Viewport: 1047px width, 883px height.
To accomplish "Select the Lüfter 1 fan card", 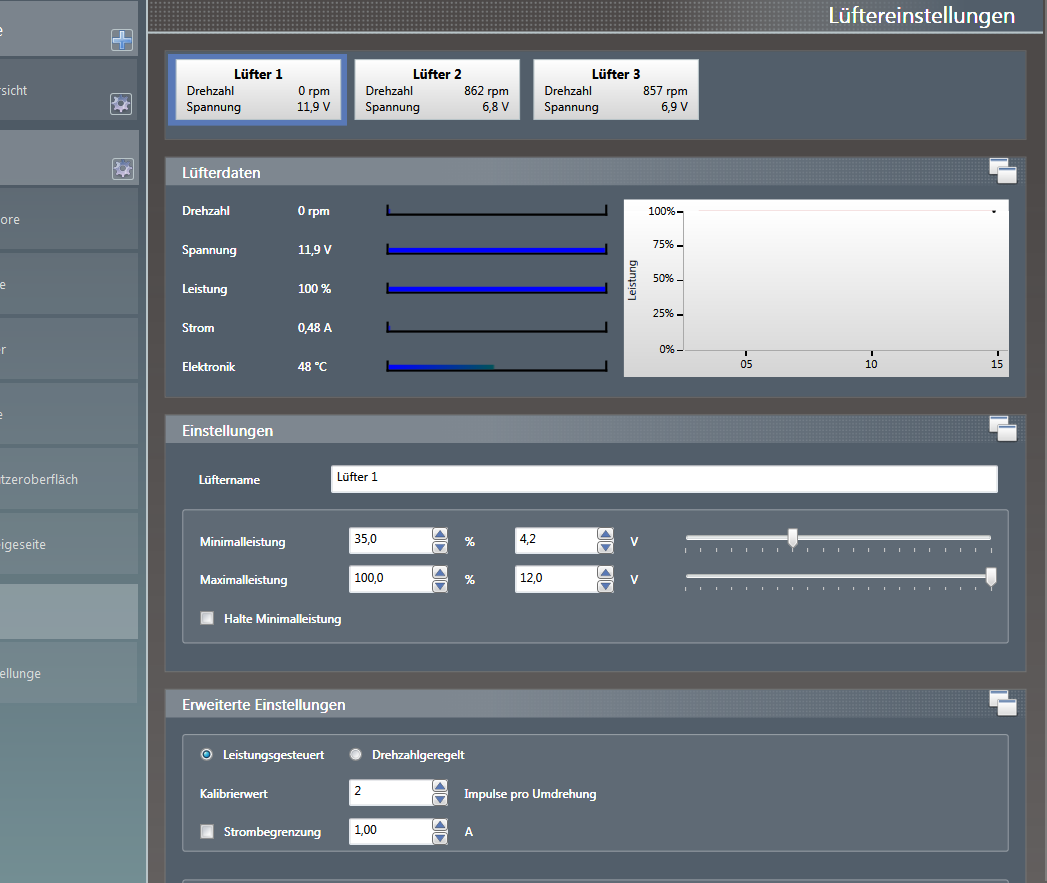I will pyautogui.click(x=258, y=90).
